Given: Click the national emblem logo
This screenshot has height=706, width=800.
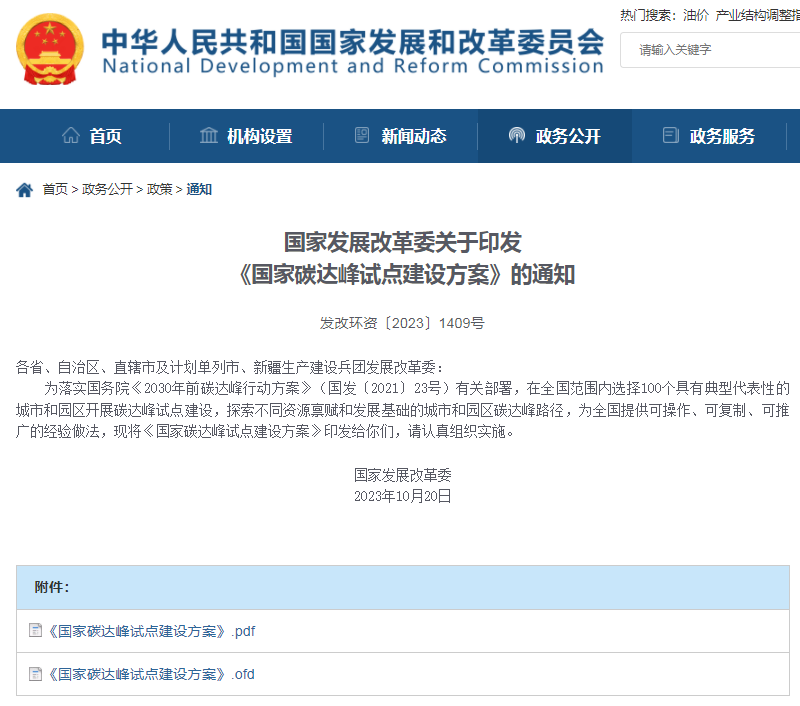Looking at the screenshot, I should point(50,49).
